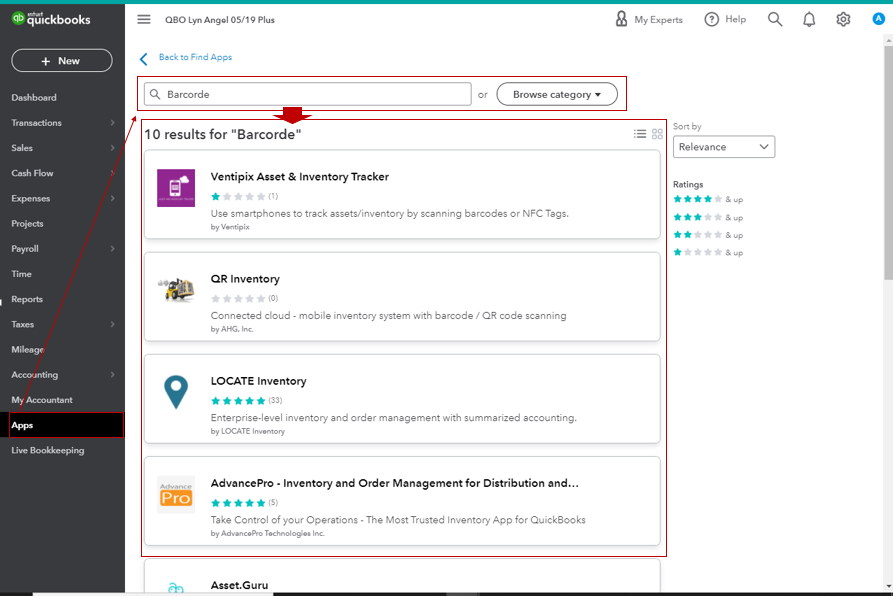Filter by 4 stars & up rating

708,199
